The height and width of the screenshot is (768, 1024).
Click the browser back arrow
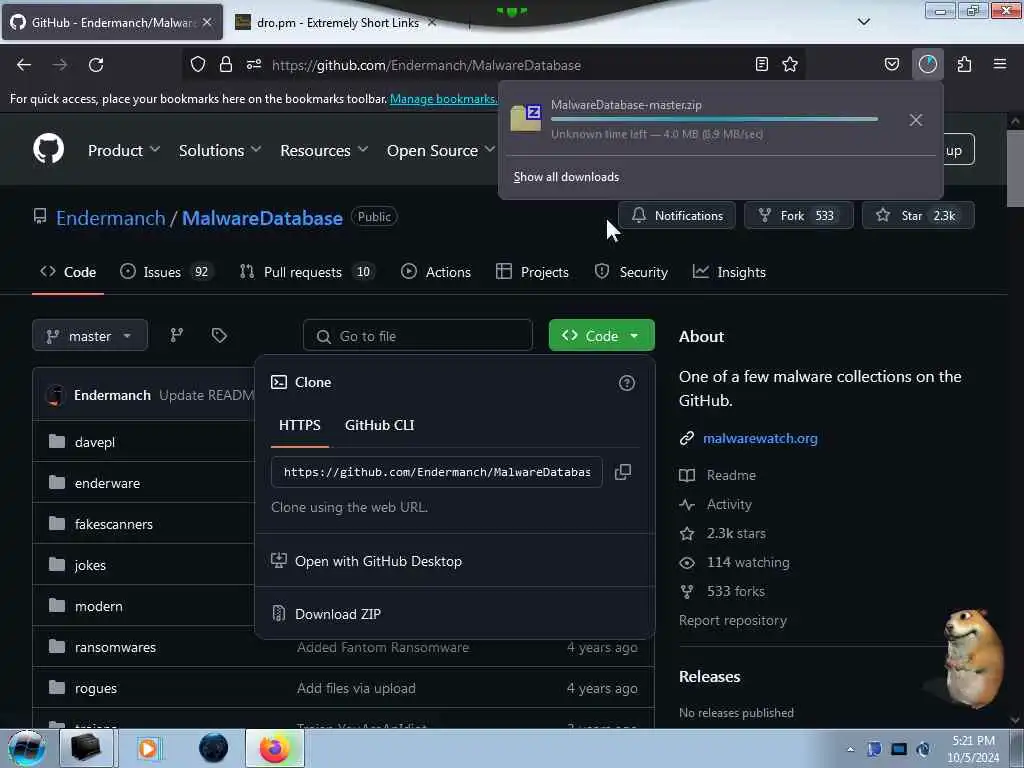(24, 65)
